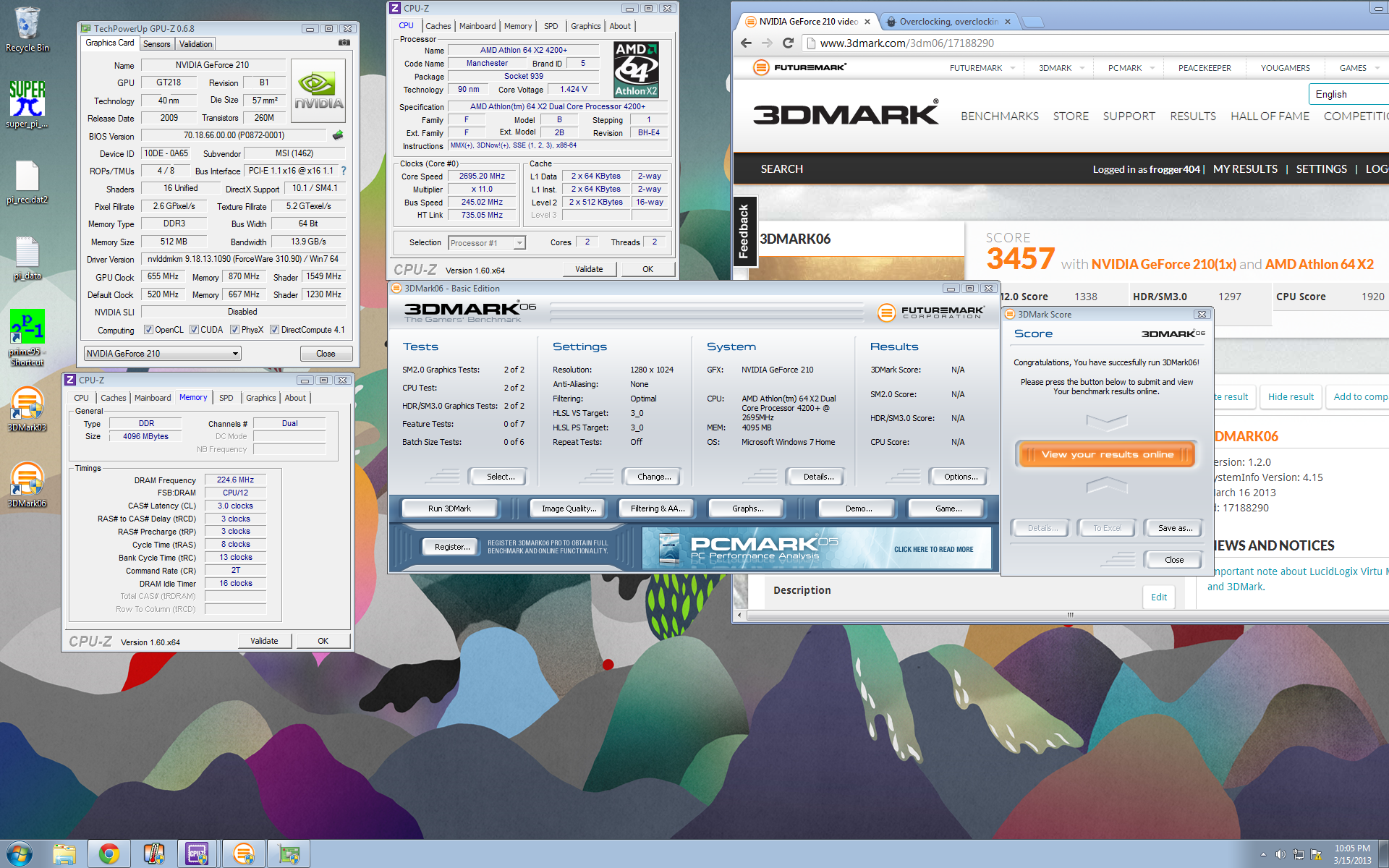This screenshot has height=868, width=1389.
Task: Click the AMD Athlon 64 X2 logo in CPU-Z
Action: tap(636, 69)
